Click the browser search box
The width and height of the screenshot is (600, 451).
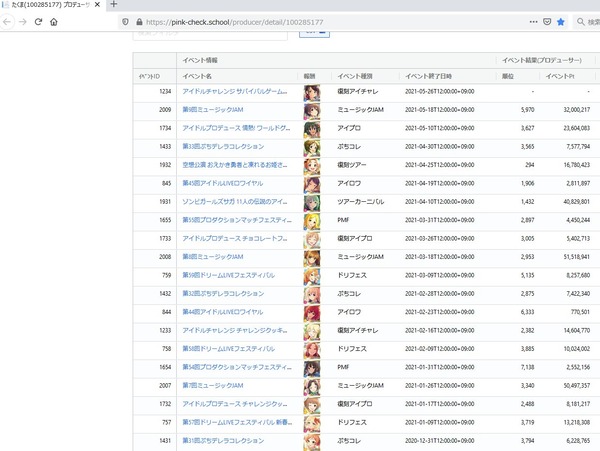588,22
